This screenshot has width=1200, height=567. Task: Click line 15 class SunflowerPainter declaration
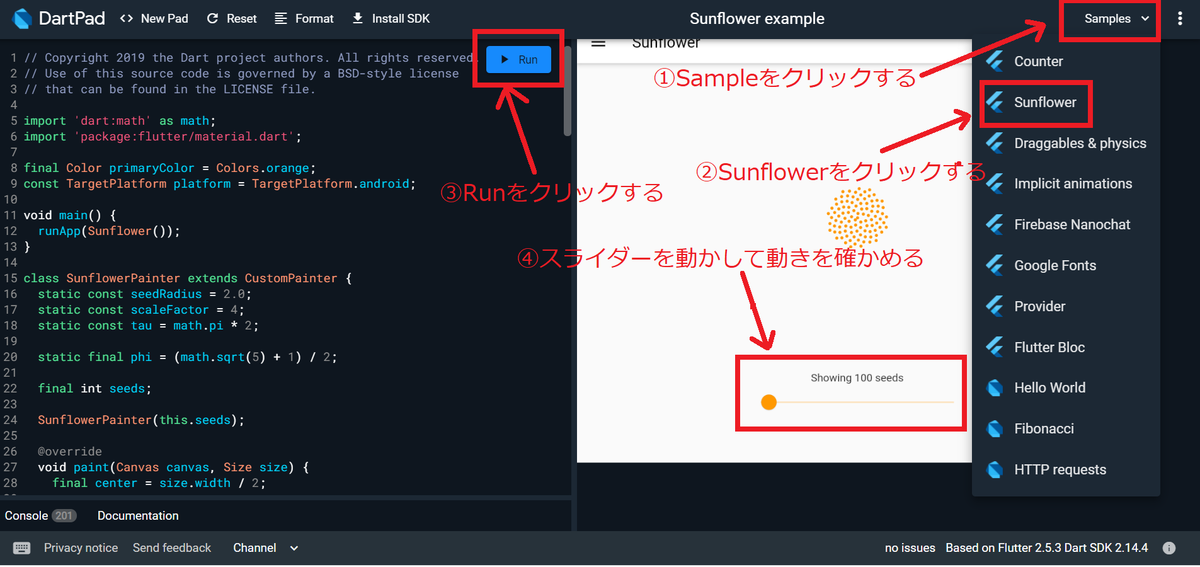point(188,278)
